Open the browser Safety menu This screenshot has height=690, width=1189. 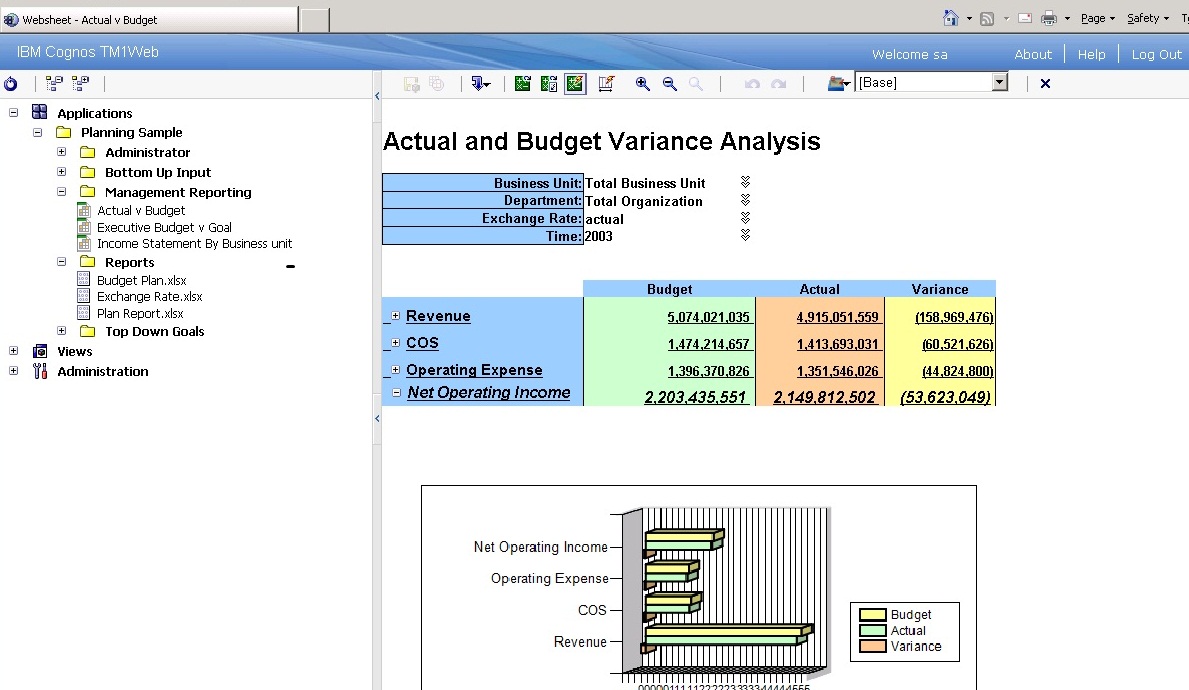coord(1147,18)
